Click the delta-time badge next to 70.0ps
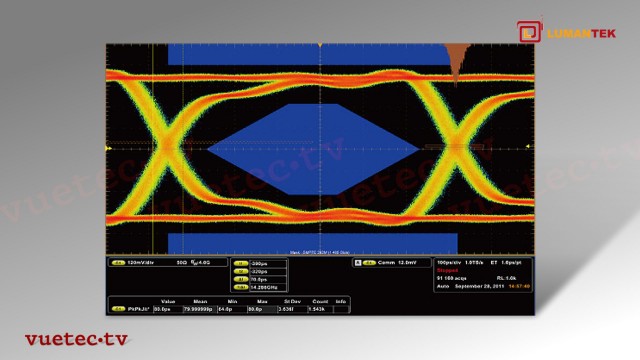Image resolution: width=640 pixels, height=360 pixels. (x=241, y=280)
